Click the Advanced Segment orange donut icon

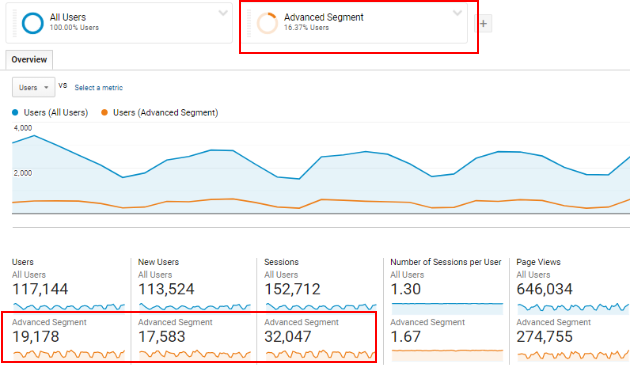pyautogui.click(x=267, y=23)
